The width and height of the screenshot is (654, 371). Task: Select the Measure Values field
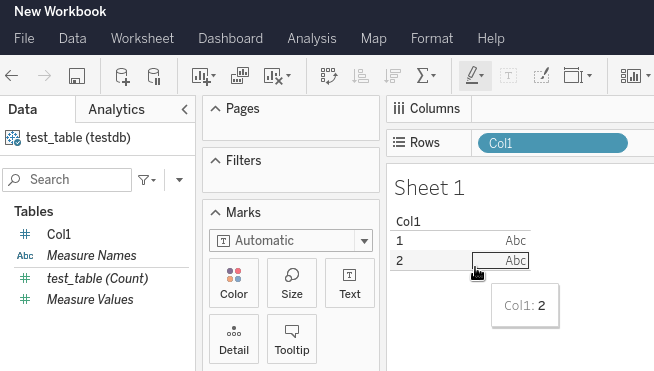pyautogui.click(x=90, y=300)
